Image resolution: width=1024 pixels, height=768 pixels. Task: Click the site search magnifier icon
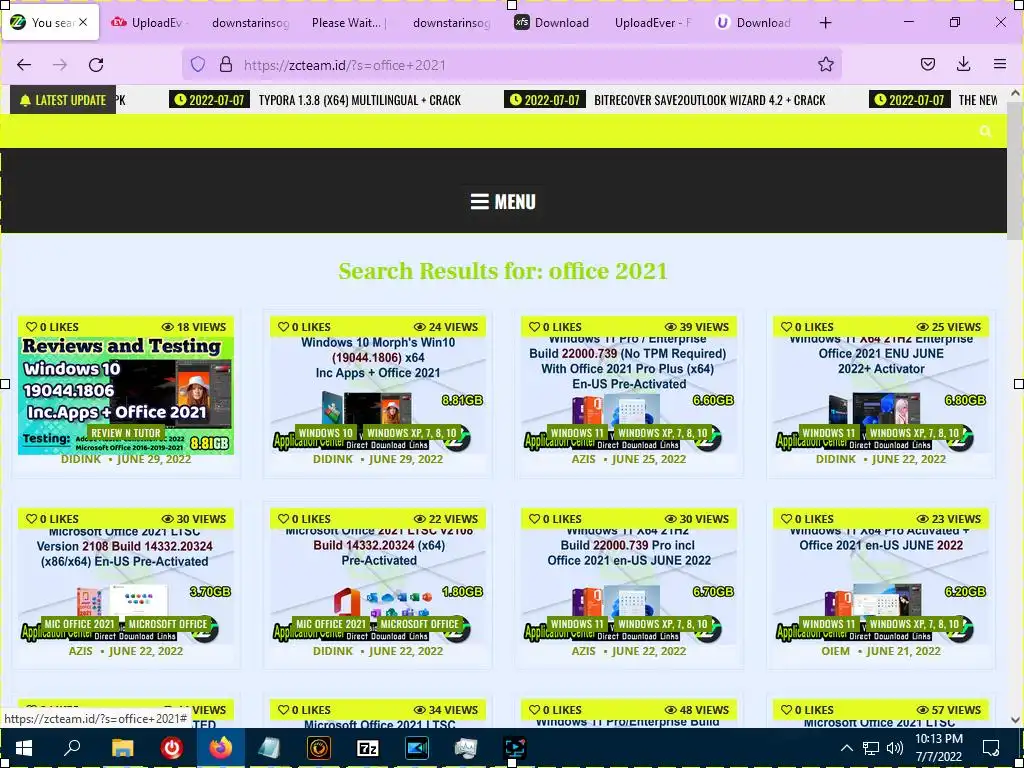pyautogui.click(x=985, y=131)
